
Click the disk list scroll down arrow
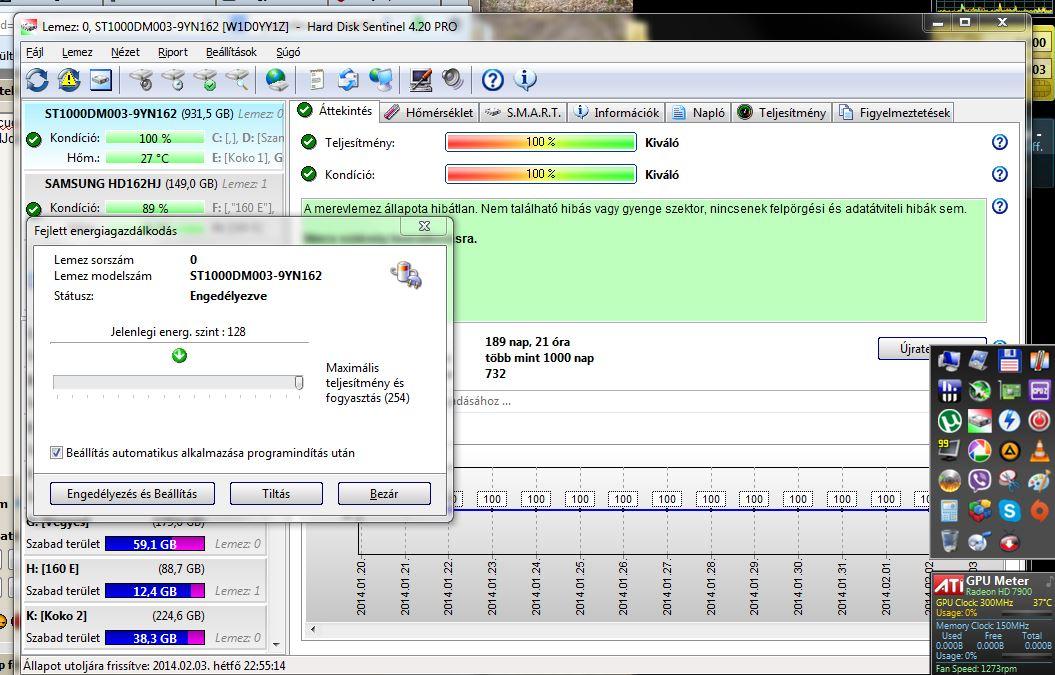tap(276, 645)
